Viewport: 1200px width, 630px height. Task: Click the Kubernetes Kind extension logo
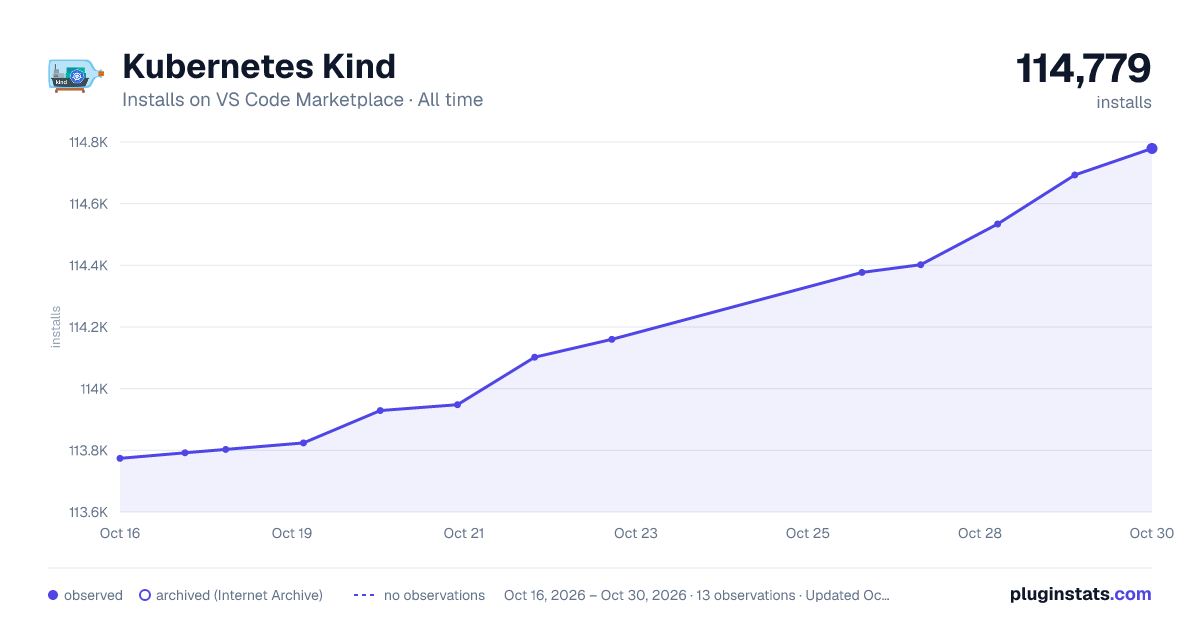pyautogui.click(x=76, y=76)
